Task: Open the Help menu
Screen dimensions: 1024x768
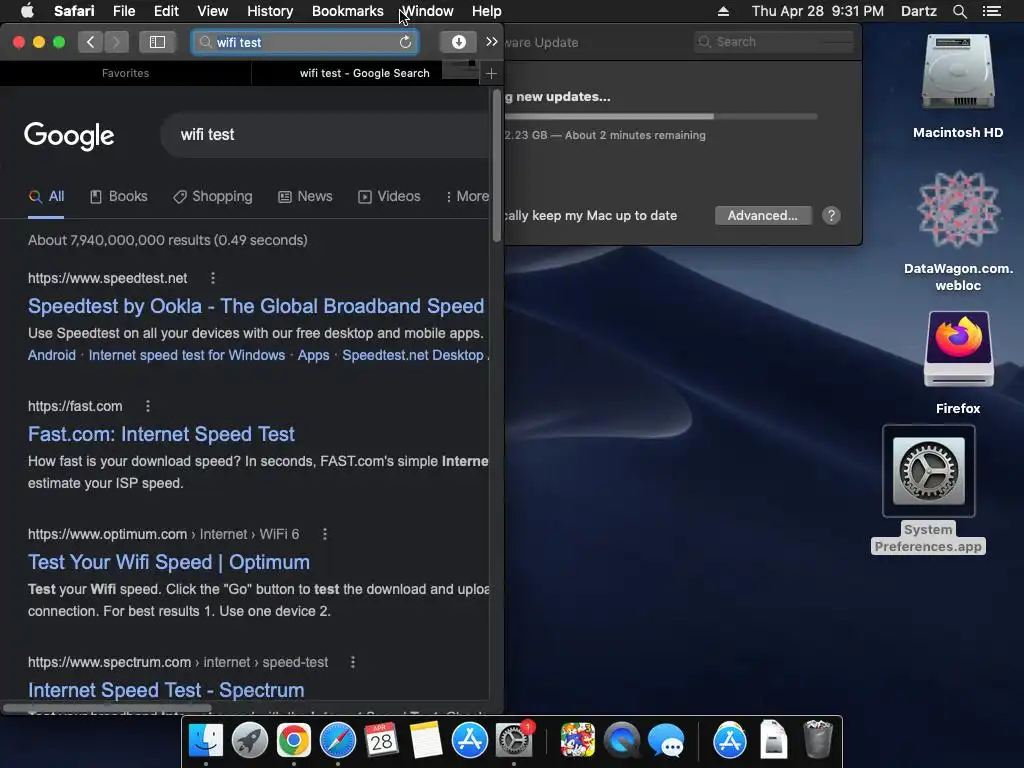Action: [487, 11]
